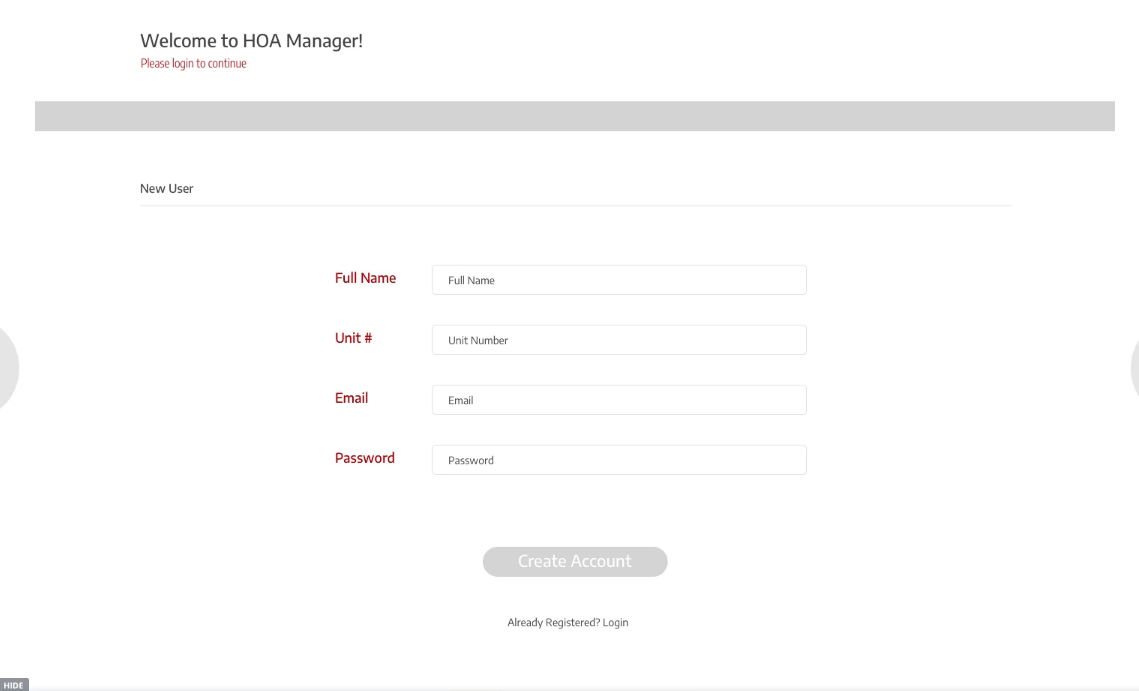This screenshot has width=1139, height=691.
Task: Click the right carousel navigation arrow
Action: coord(1135,368)
